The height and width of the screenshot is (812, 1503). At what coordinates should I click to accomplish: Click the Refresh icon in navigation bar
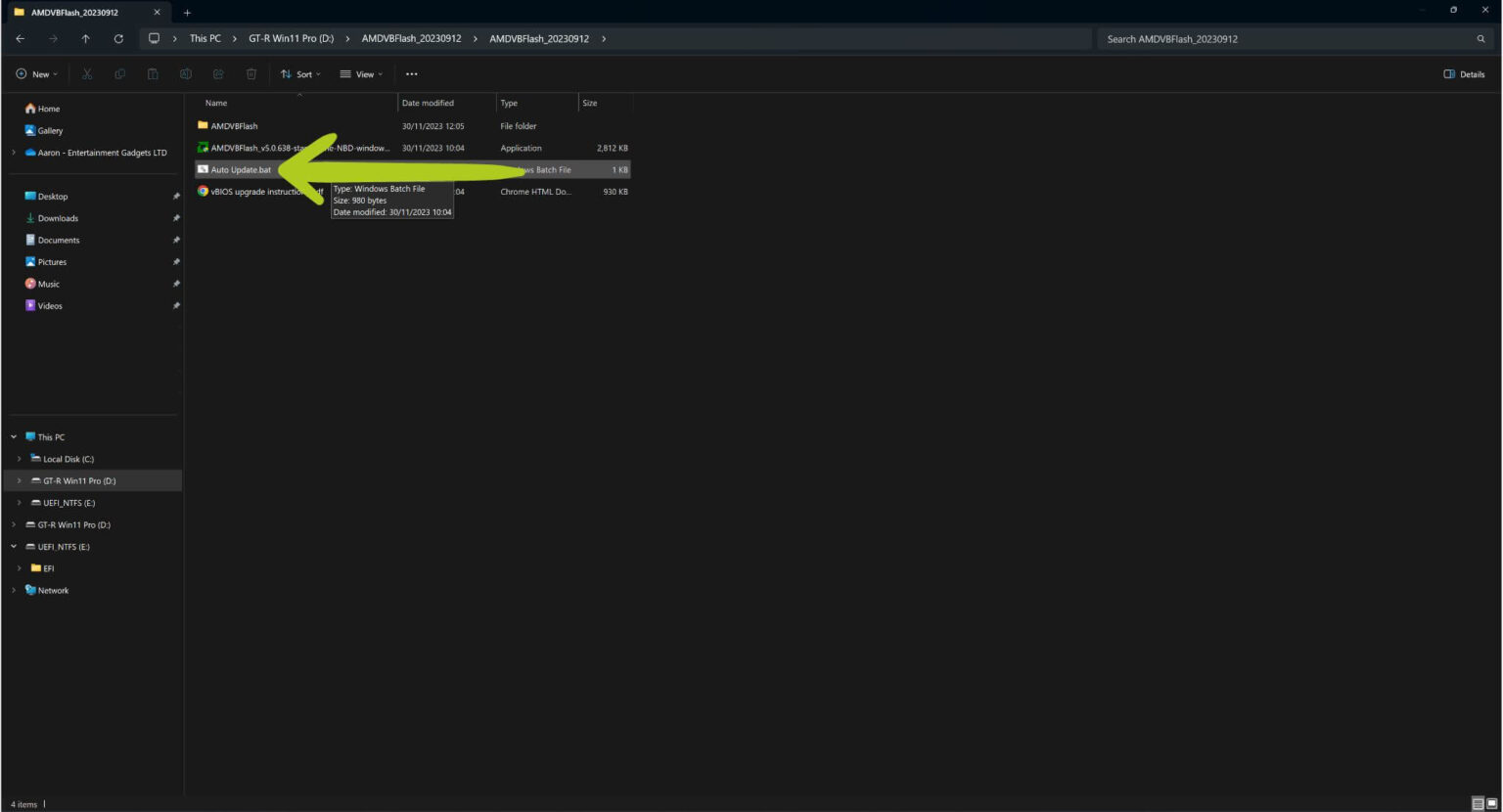[x=118, y=39]
